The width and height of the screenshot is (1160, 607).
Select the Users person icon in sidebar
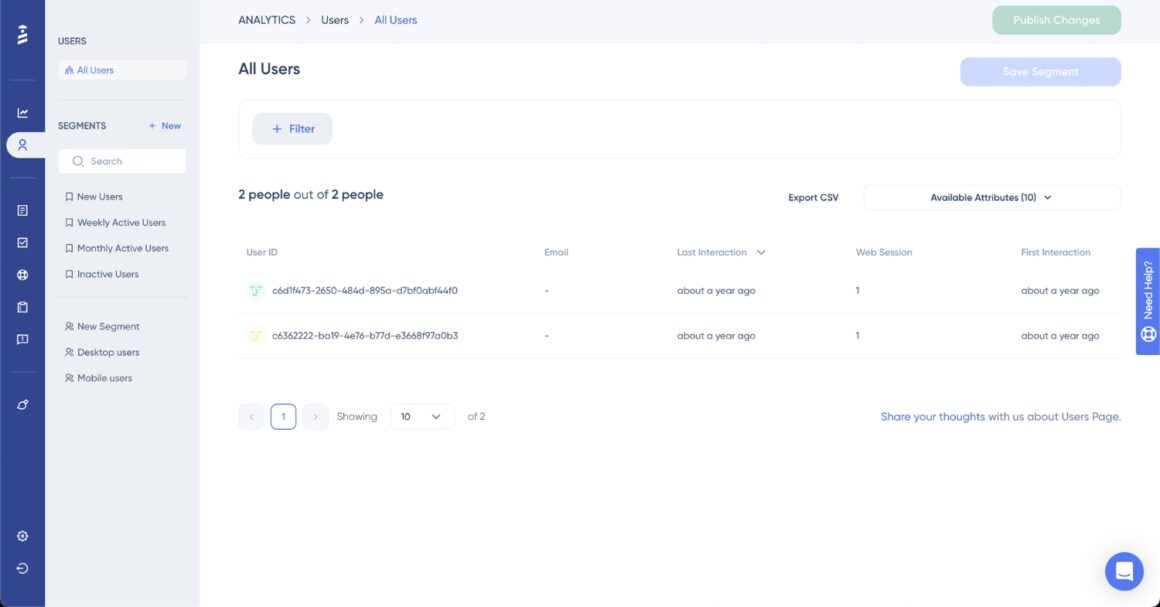pos(21,144)
